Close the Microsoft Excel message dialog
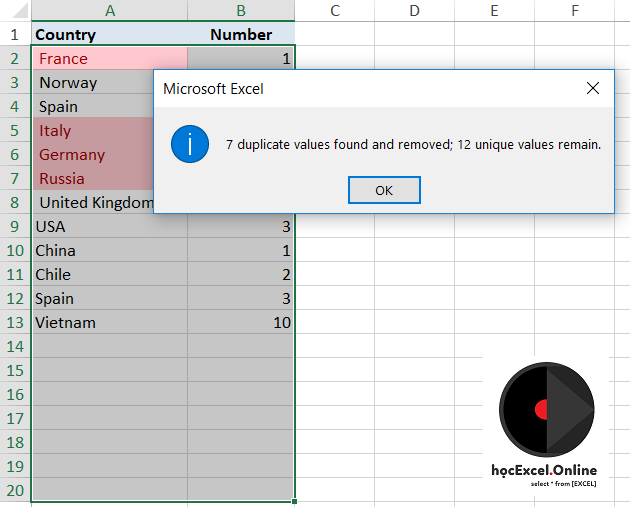This screenshot has height=507, width=630. [593, 88]
